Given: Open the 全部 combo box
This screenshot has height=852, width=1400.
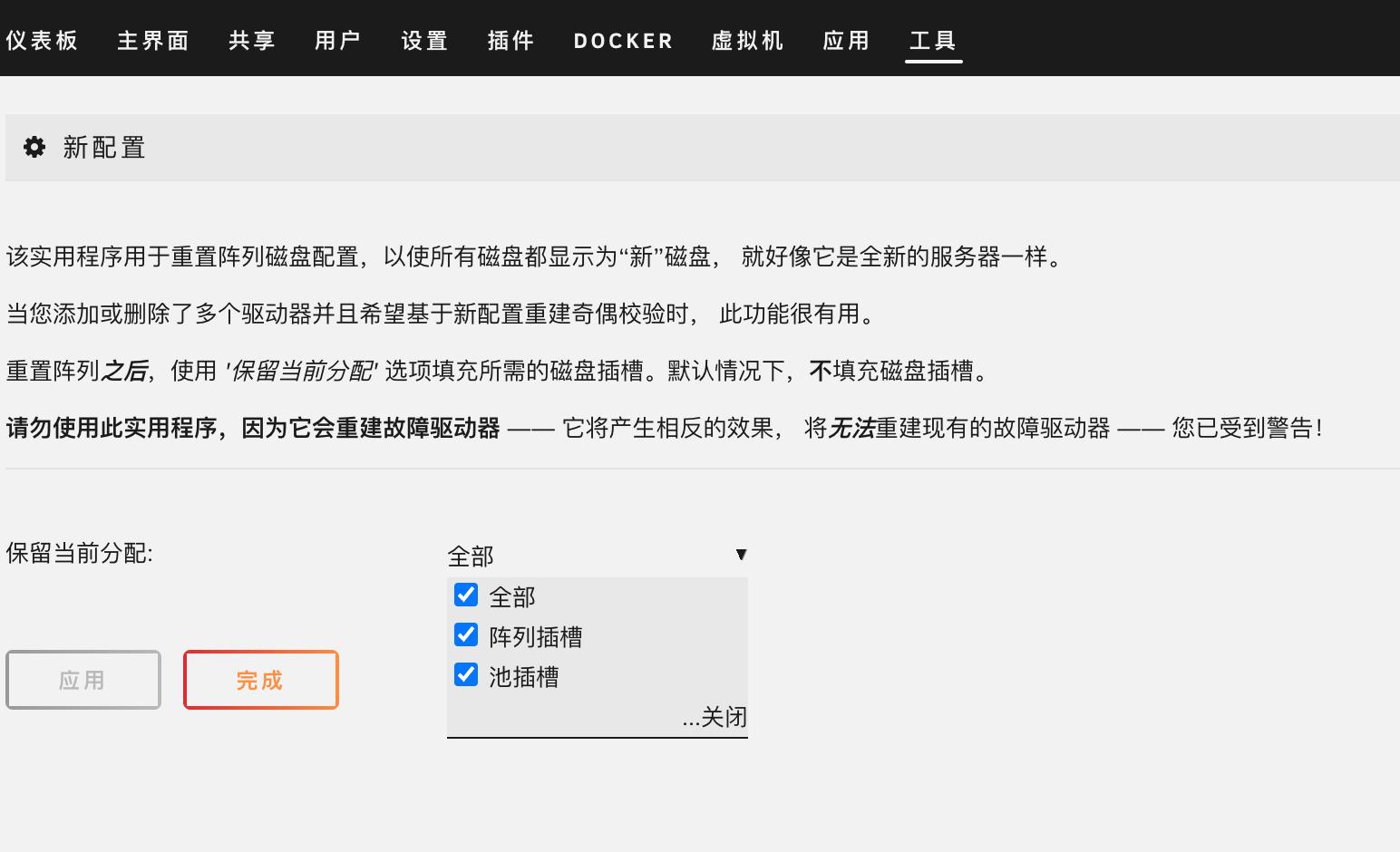Looking at the screenshot, I should (x=544, y=555).
